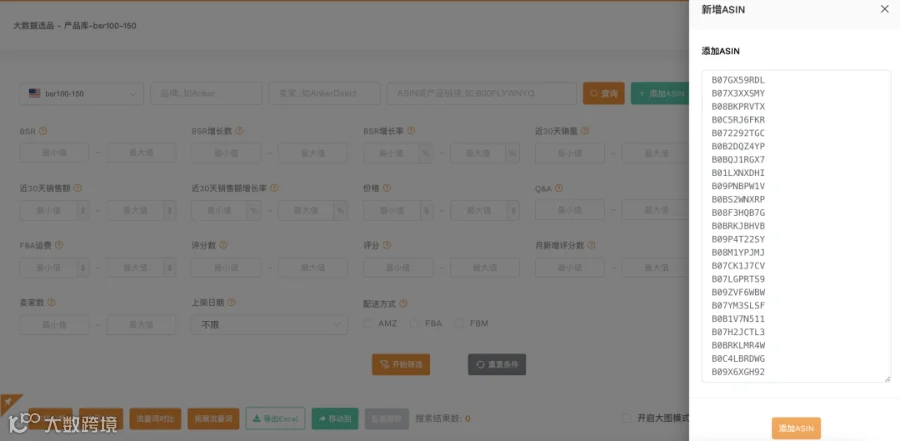Click the help icon next to 近30天销量
Viewport: 900px width, 441px height.
(585, 131)
